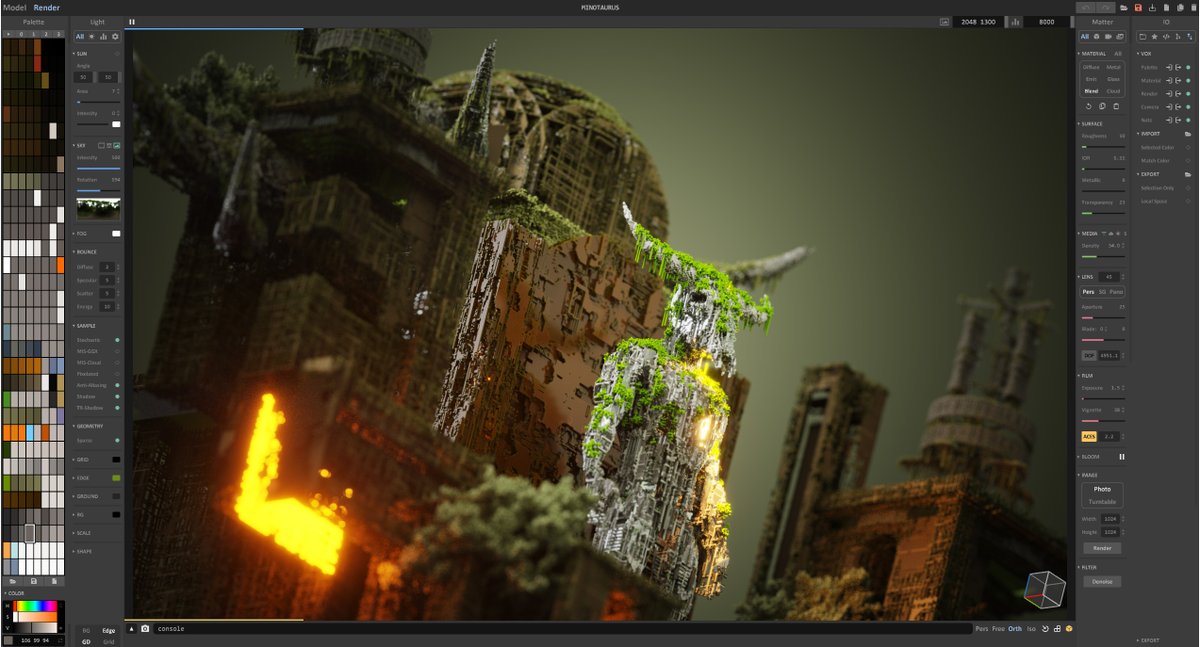Select Pers lens mode
The image size is (1200, 647).
pyautogui.click(x=1088, y=291)
